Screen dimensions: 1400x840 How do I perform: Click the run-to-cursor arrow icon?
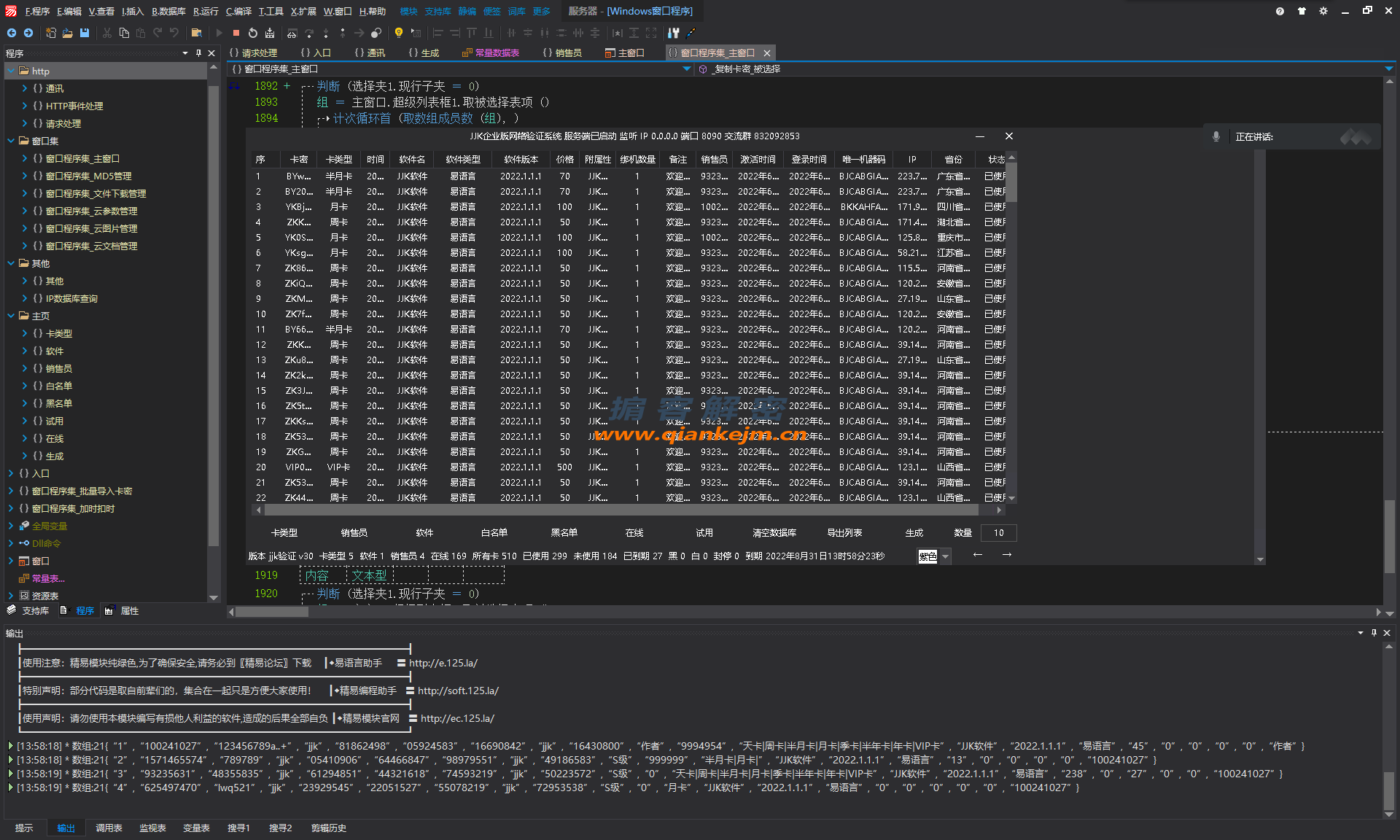[359, 33]
